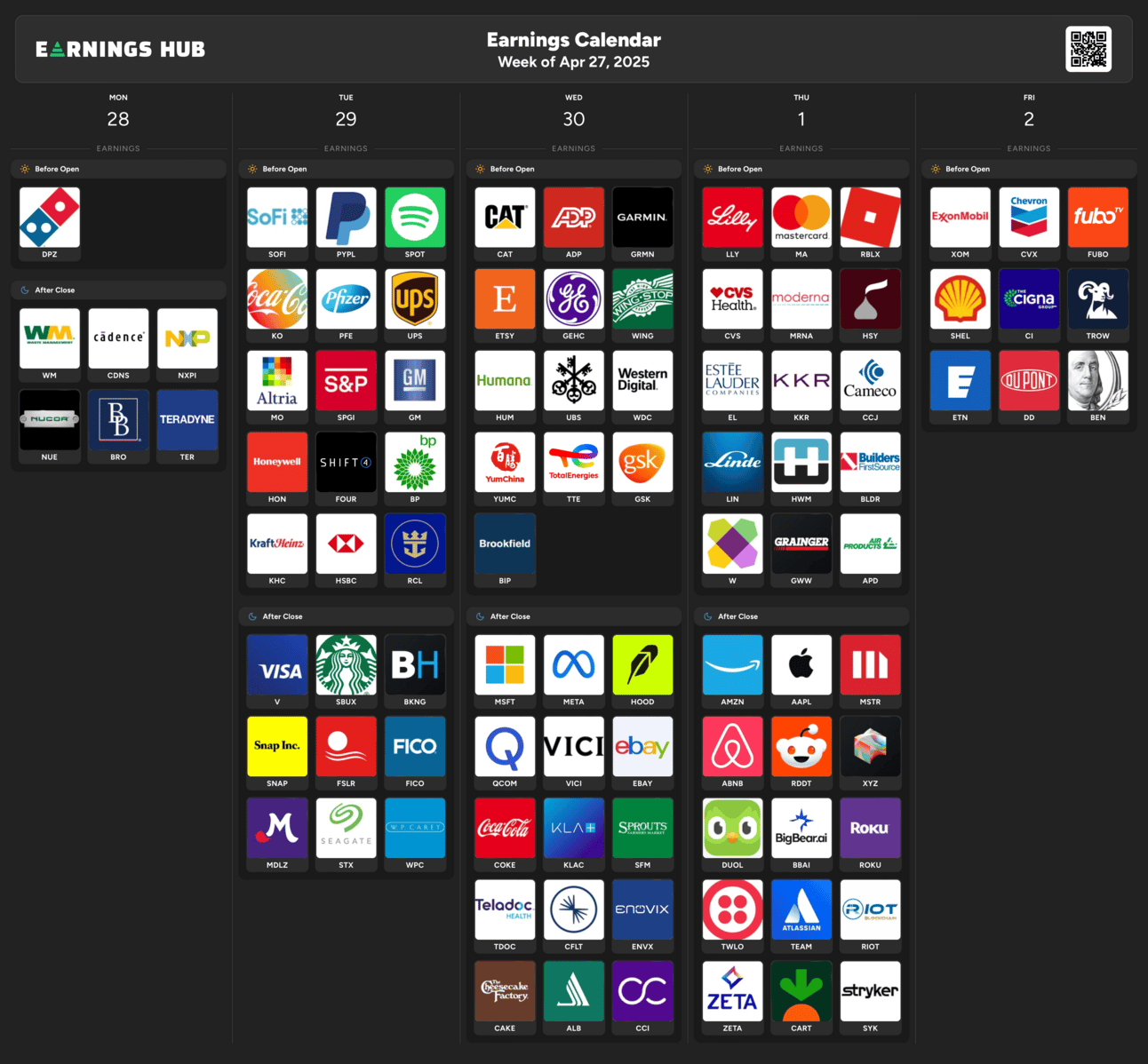This screenshot has height=1064, width=1148.
Task: Select the Royal Caribbean RCL logo
Action: coord(415,544)
